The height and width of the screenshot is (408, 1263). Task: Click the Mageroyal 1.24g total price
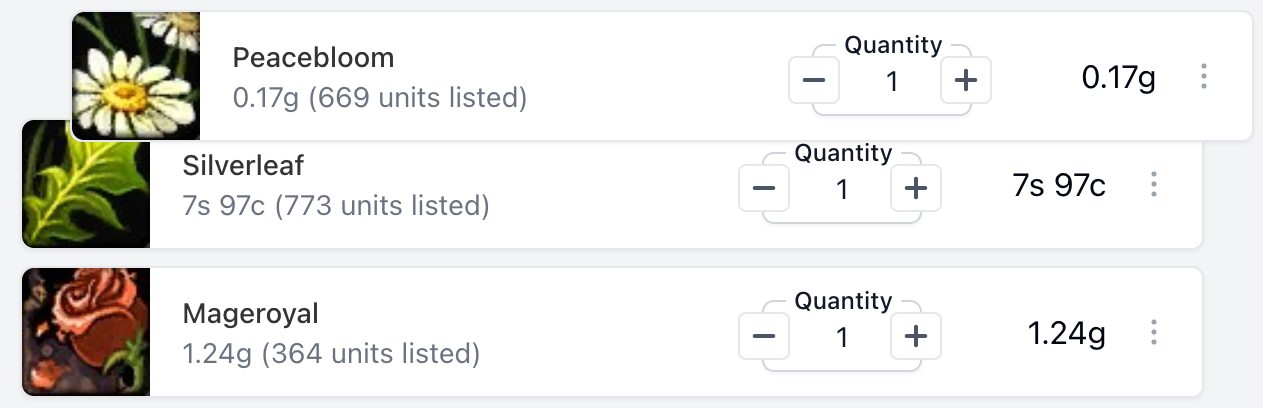1067,333
